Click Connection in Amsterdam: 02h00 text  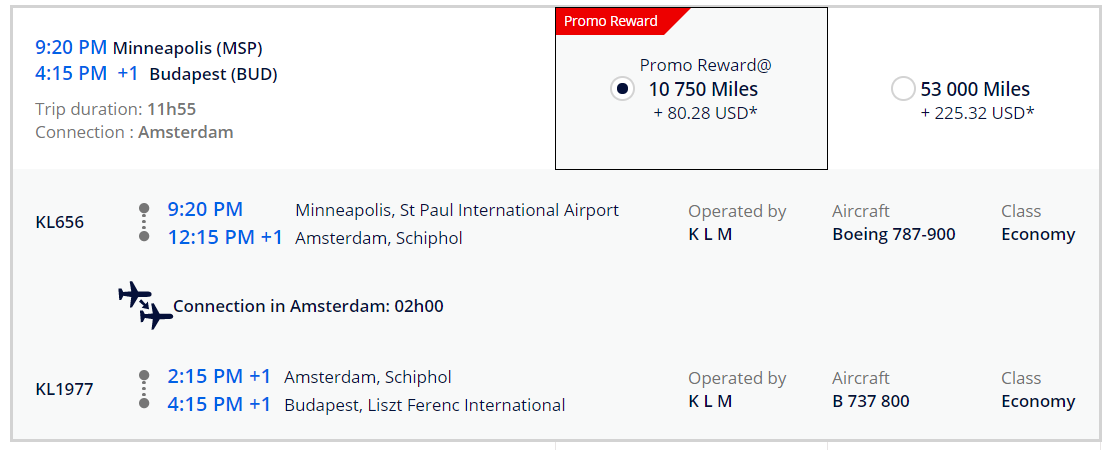(308, 306)
